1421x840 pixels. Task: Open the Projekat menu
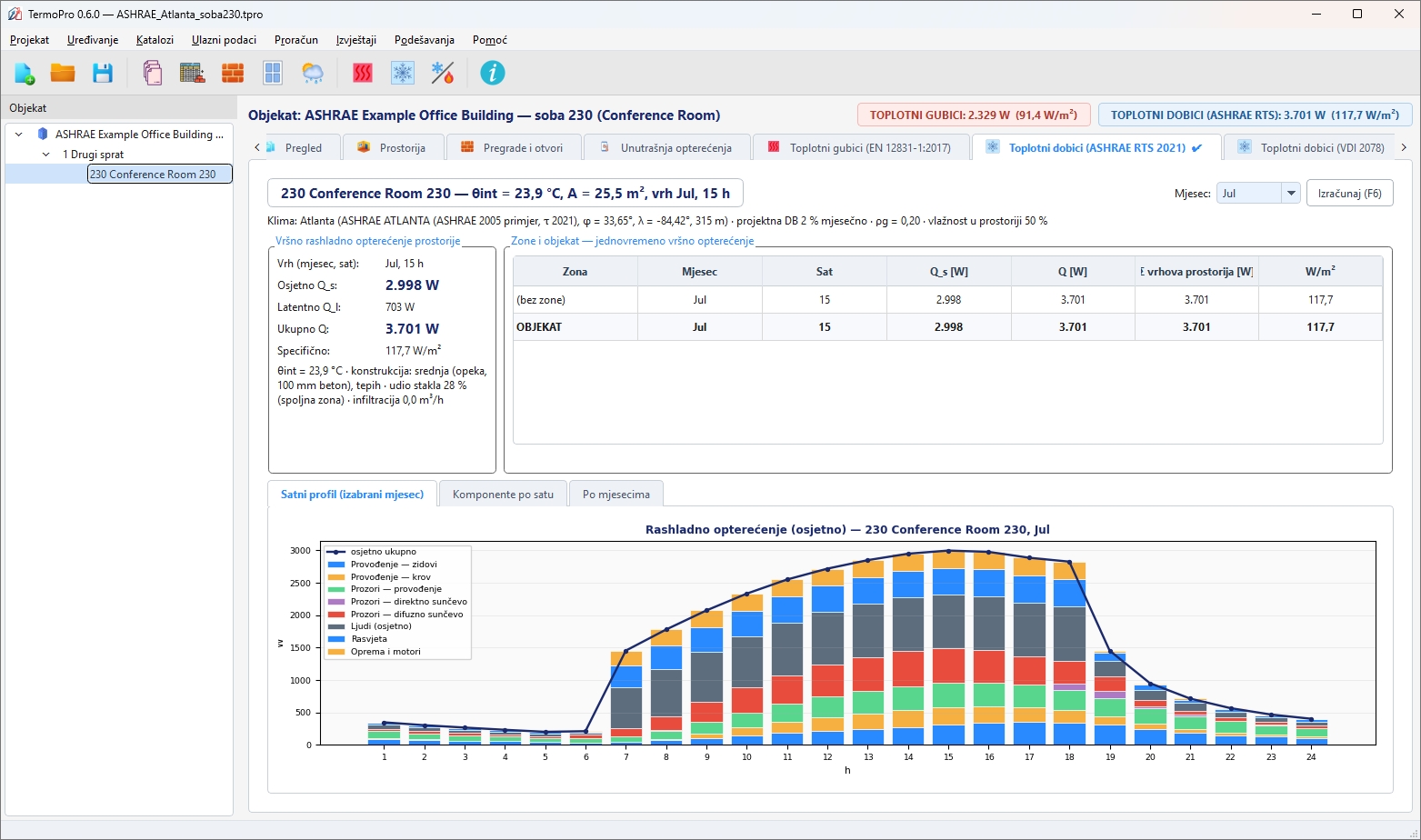click(30, 40)
